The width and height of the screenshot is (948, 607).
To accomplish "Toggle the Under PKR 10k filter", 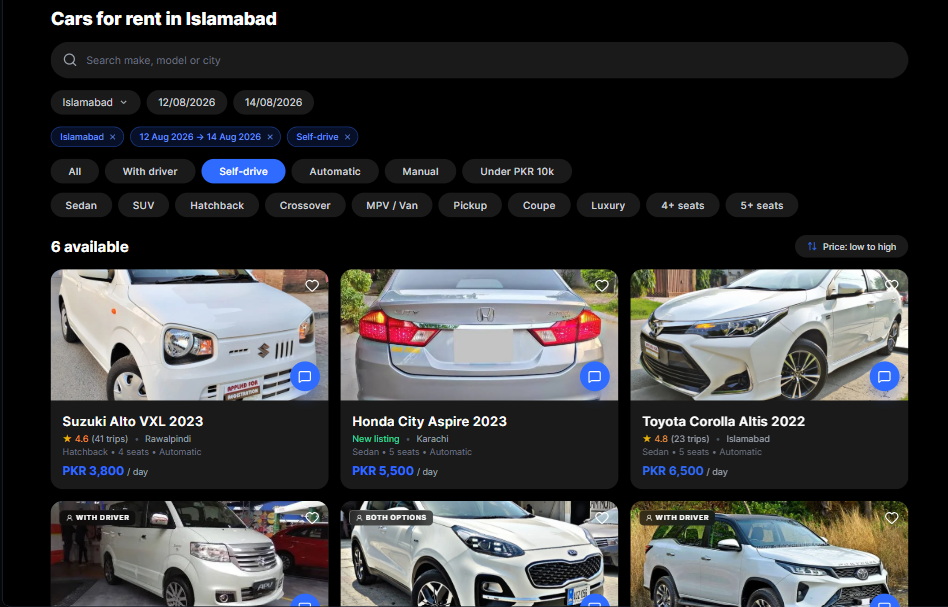I will 517,171.
